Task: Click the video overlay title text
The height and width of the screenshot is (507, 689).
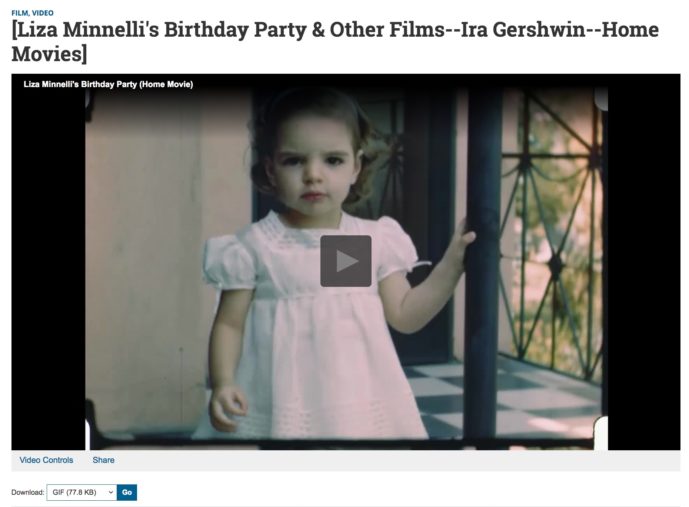Action: (108, 84)
